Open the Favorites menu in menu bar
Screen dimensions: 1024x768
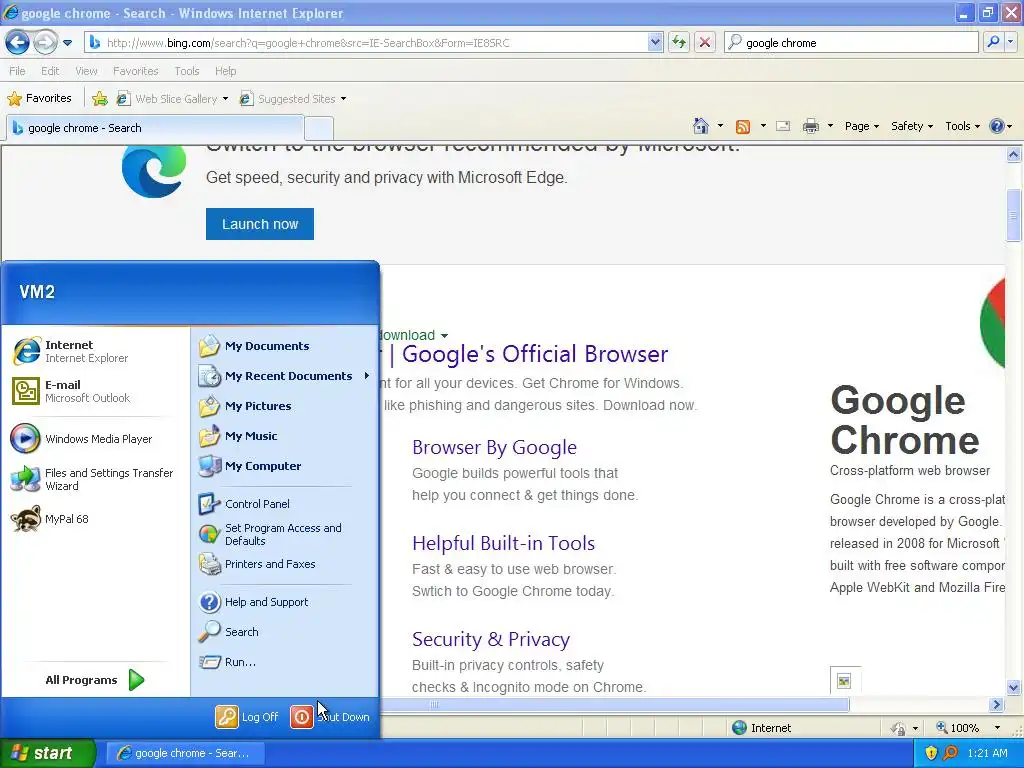tap(136, 71)
